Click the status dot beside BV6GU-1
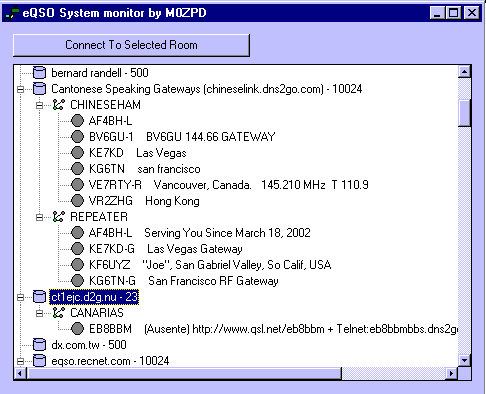 [77, 137]
